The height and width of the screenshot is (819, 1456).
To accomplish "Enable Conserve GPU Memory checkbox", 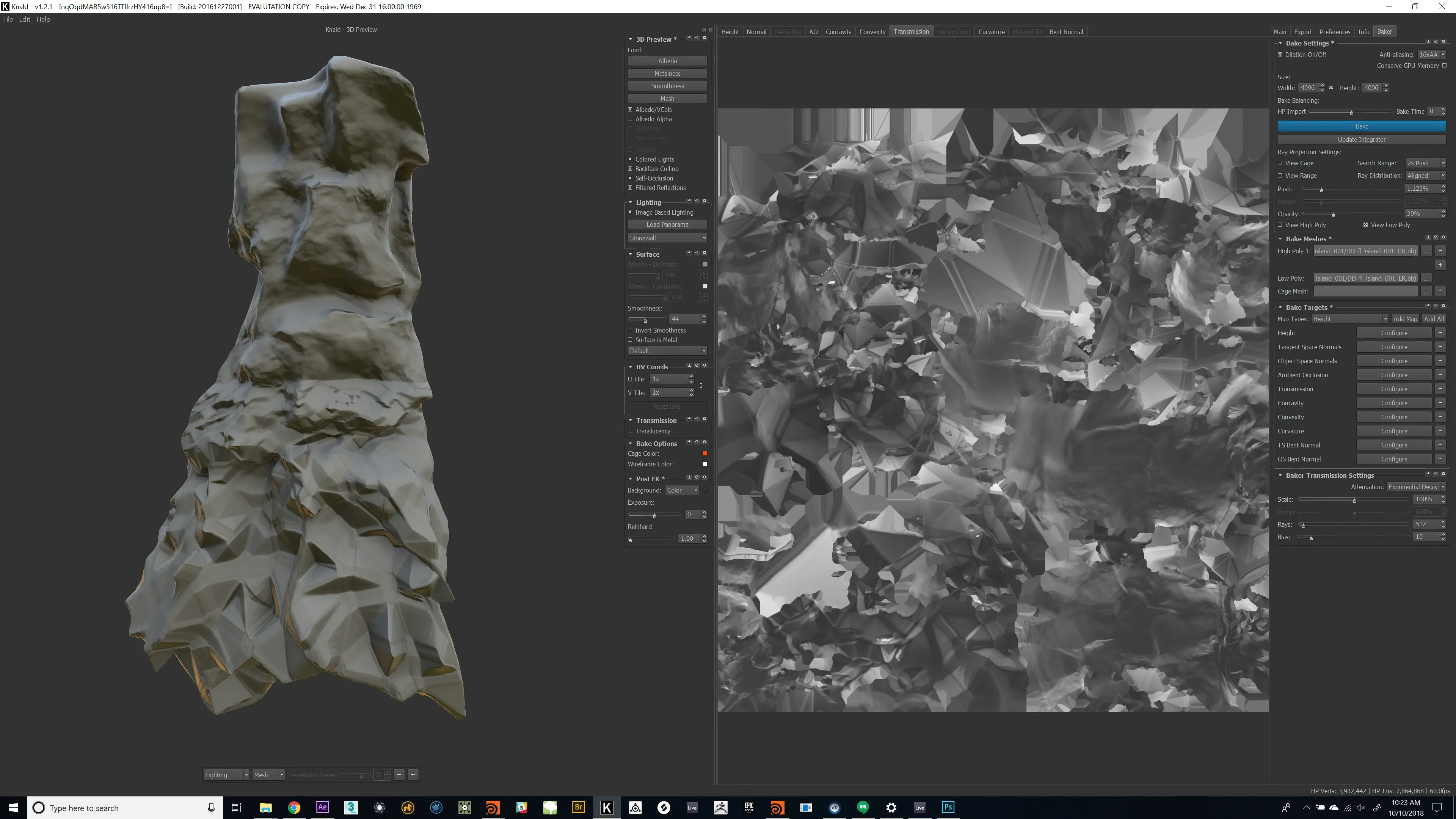I will point(1444,66).
